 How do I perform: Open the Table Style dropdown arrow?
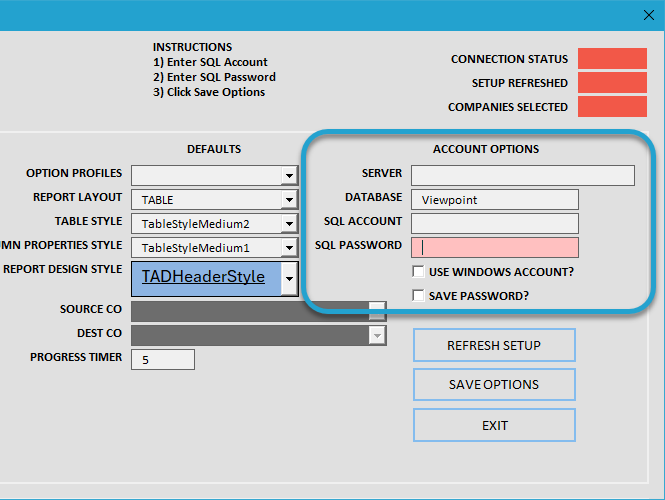[289, 223]
